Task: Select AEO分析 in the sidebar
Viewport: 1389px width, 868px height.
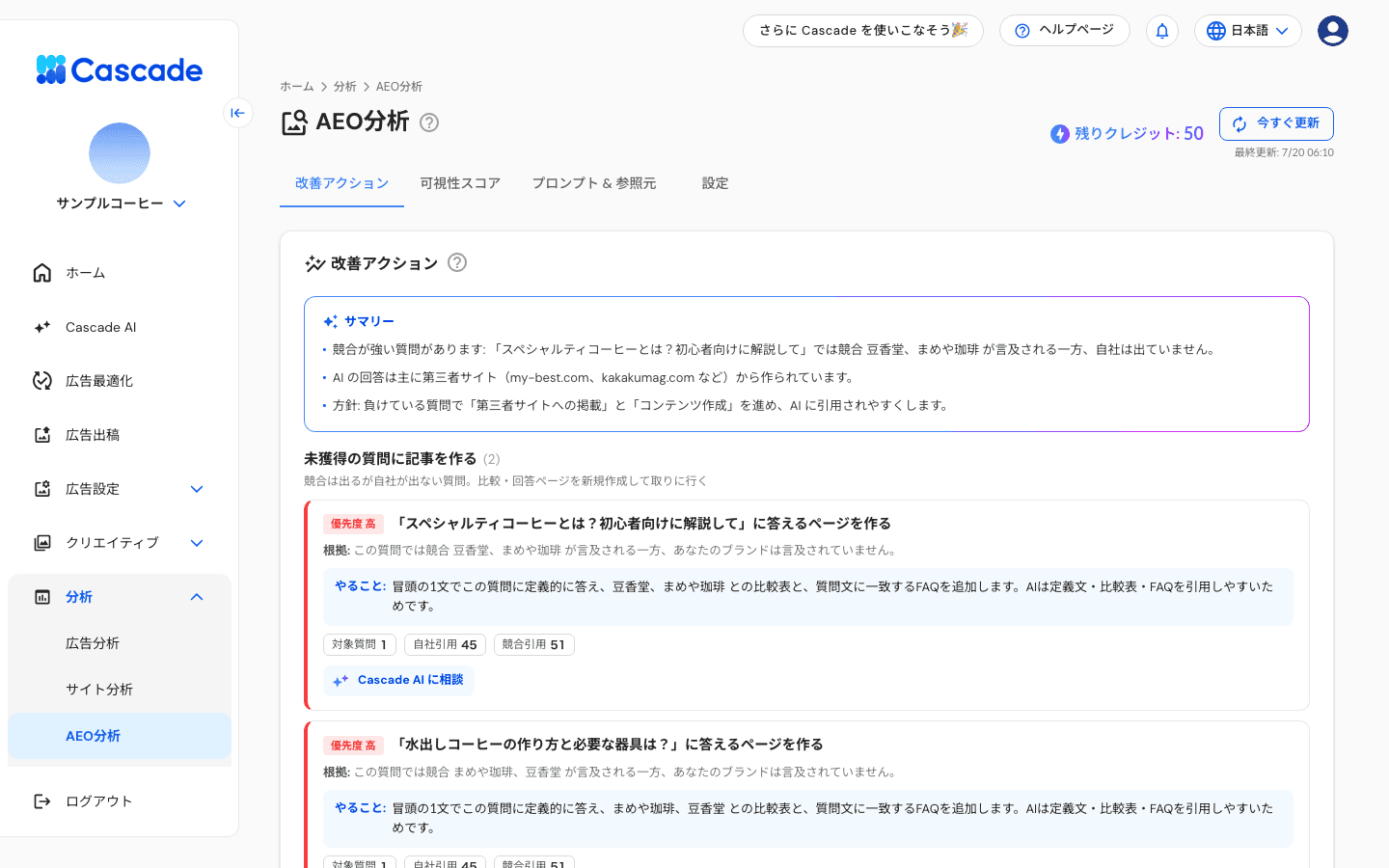Action: pyautogui.click(x=120, y=736)
